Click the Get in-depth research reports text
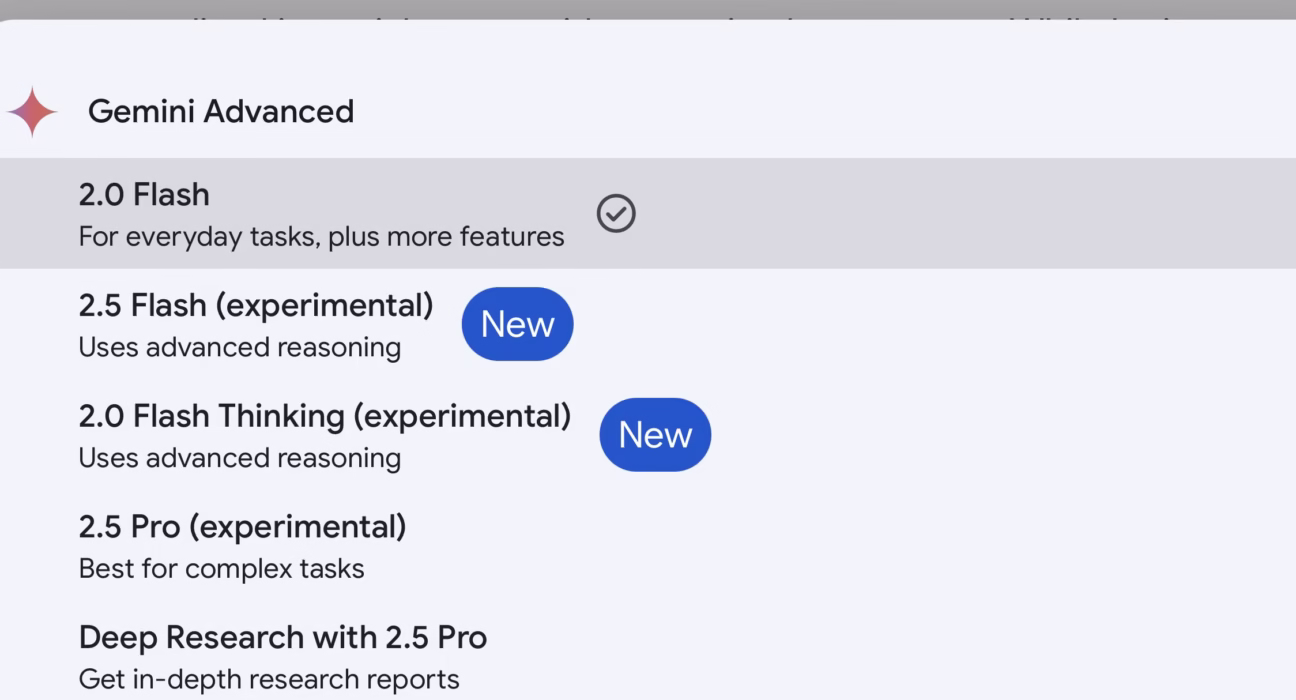 point(268,679)
